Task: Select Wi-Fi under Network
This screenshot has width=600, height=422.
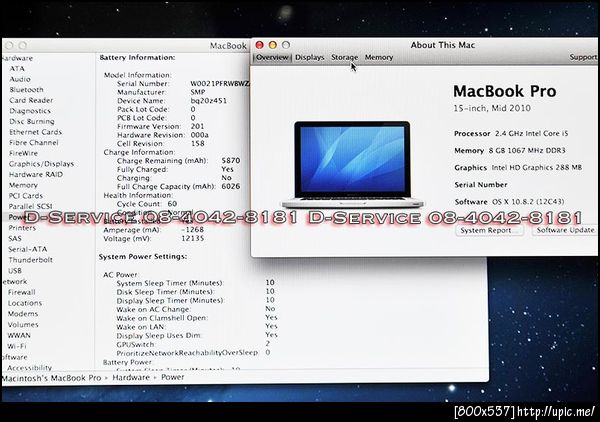Action: tap(17, 346)
